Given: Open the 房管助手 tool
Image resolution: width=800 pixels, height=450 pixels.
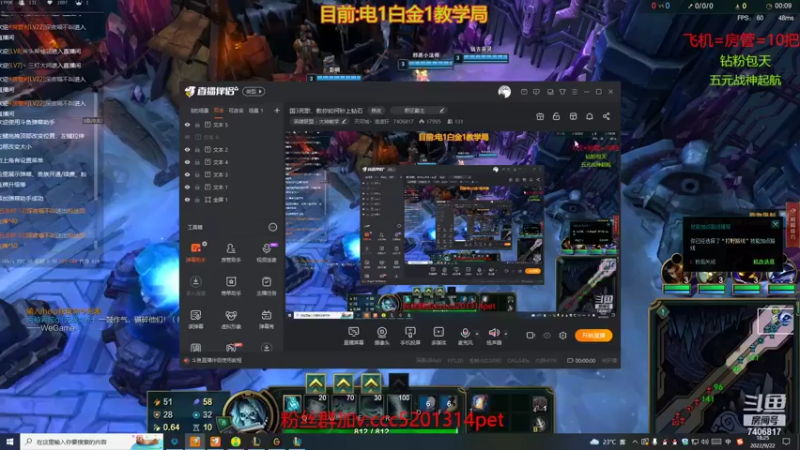Looking at the screenshot, I should click(x=231, y=252).
